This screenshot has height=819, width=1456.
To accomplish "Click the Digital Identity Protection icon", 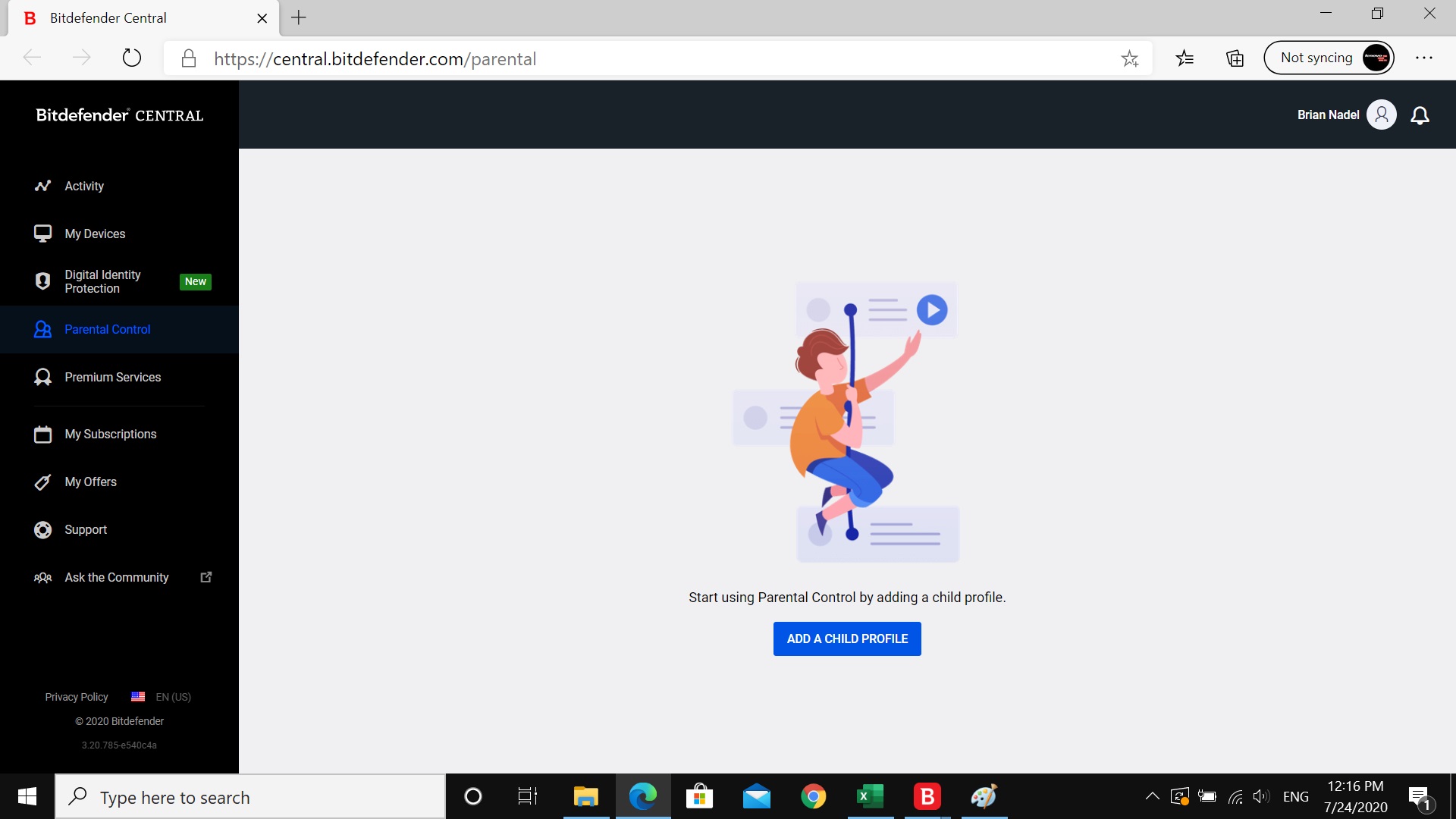I will pyautogui.click(x=41, y=281).
